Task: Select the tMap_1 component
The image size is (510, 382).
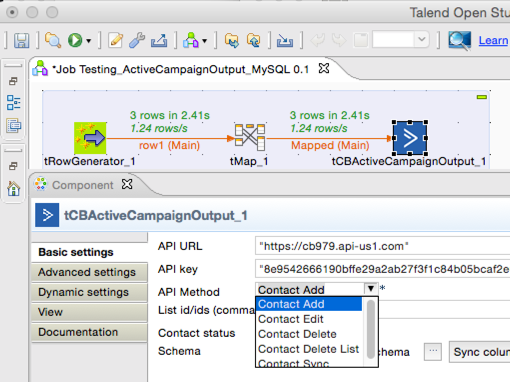Action: pos(250,137)
